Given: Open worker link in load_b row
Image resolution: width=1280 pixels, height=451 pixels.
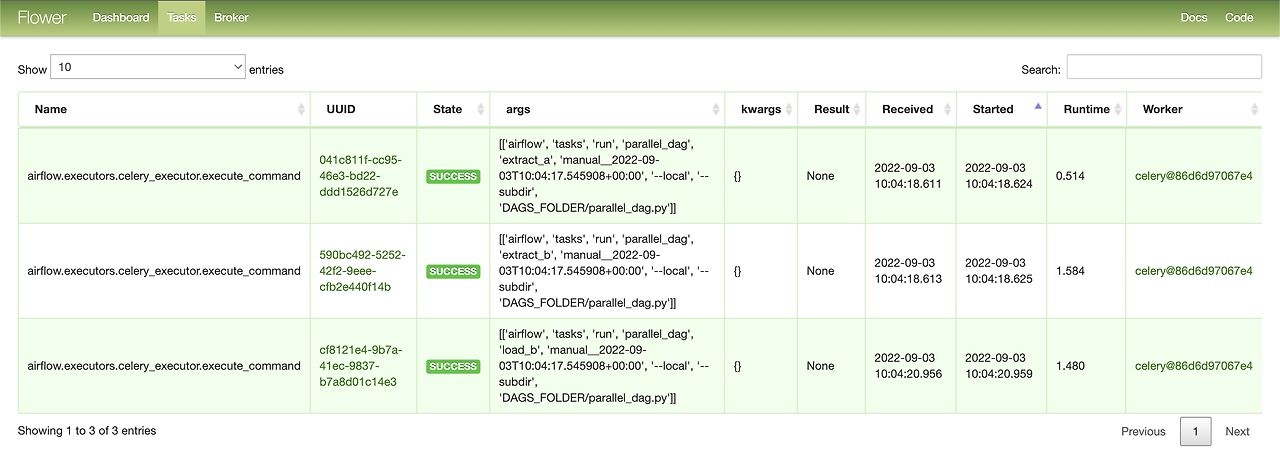Looking at the screenshot, I should (1193, 366).
